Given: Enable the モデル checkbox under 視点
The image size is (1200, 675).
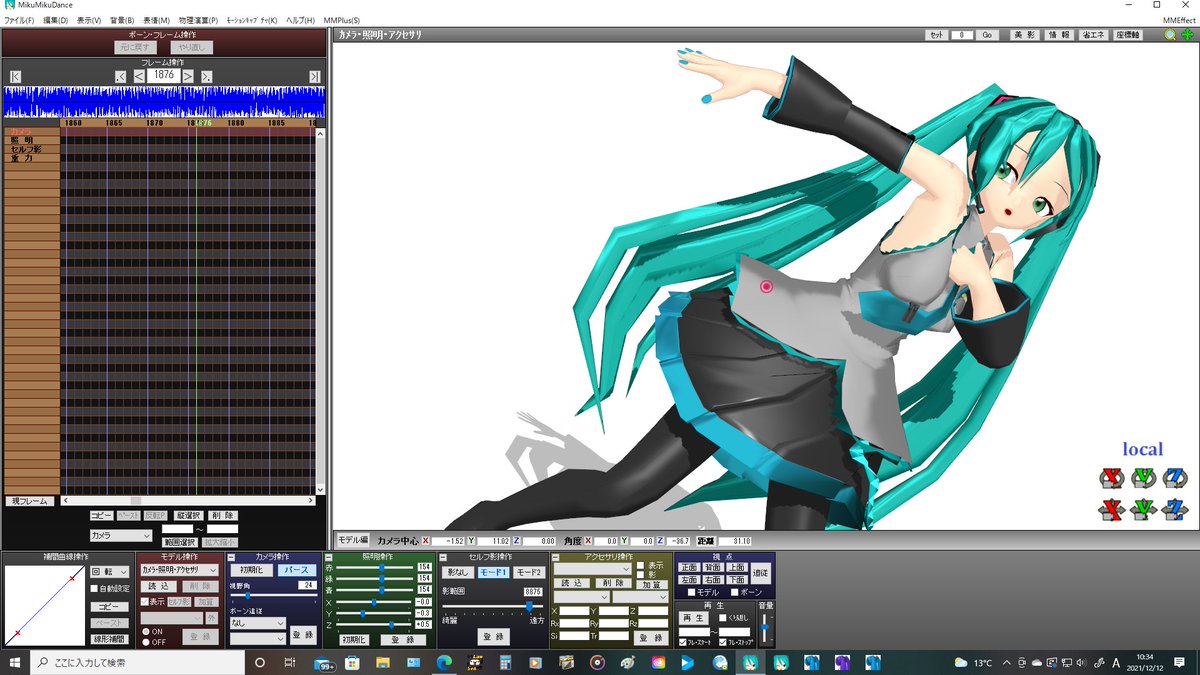Looking at the screenshot, I should [x=690, y=593].
